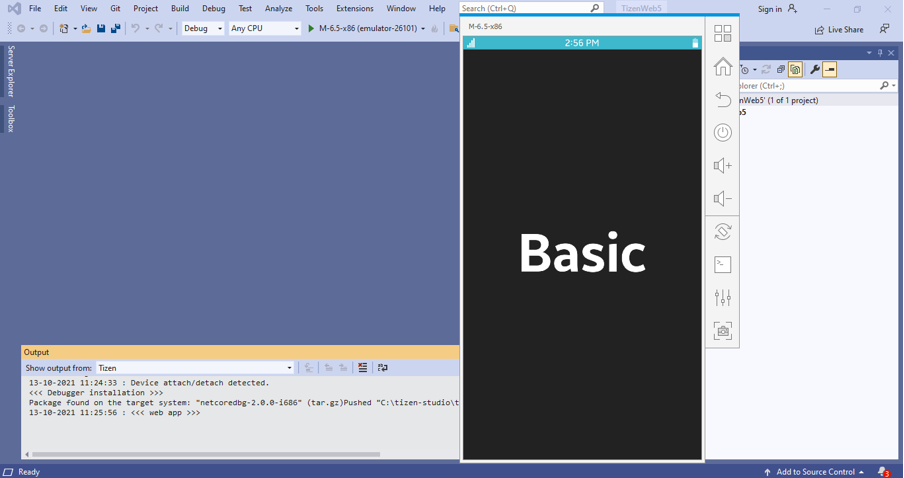Open the Show output from Tizen dropdown
Screen dimensions: 904x478
point(195,368)
